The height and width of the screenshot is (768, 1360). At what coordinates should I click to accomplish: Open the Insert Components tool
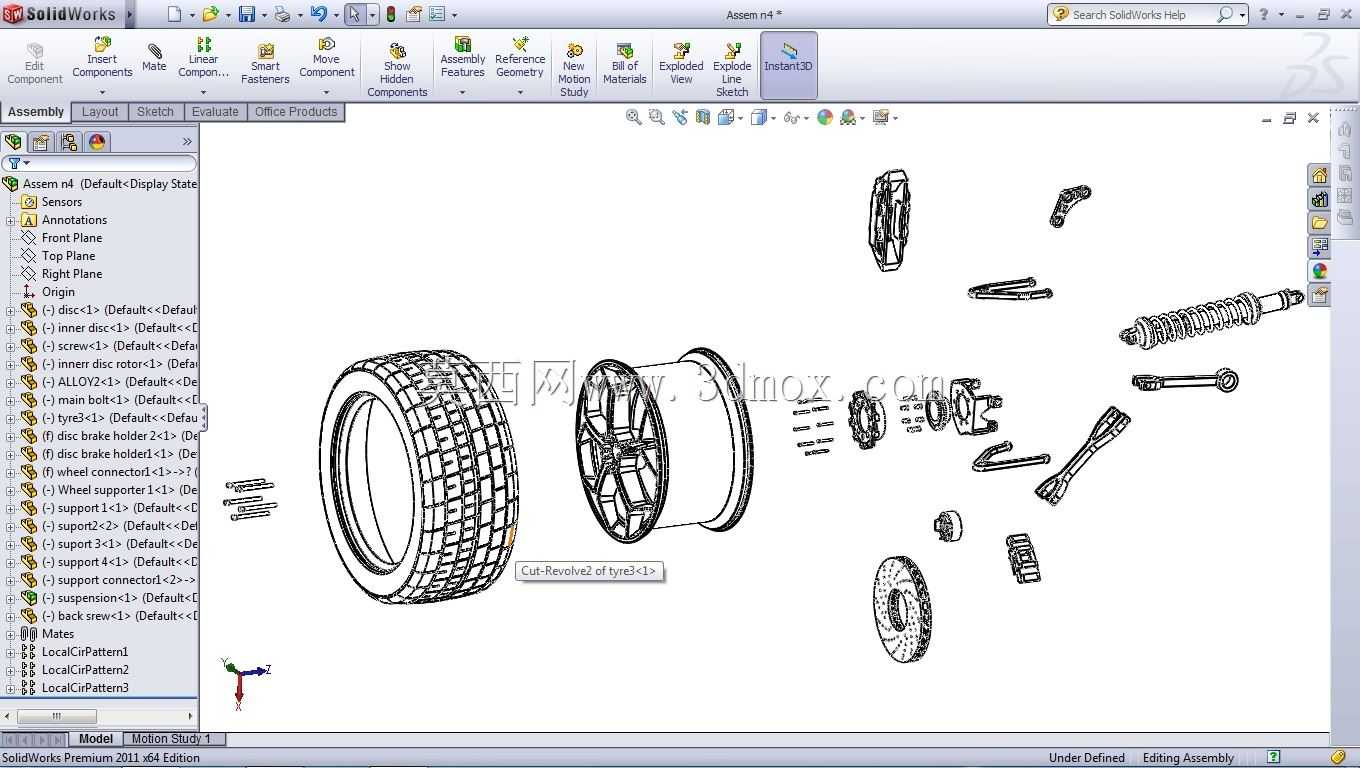102,58
